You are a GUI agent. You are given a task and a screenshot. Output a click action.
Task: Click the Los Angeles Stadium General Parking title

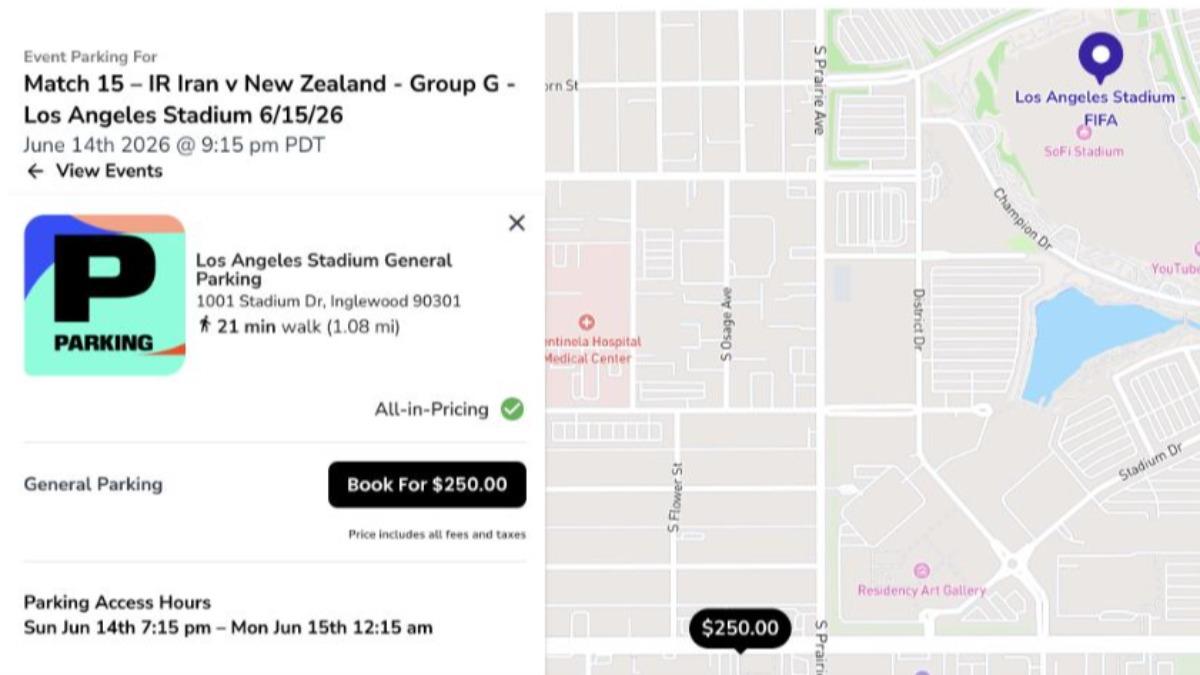[323, 269]
